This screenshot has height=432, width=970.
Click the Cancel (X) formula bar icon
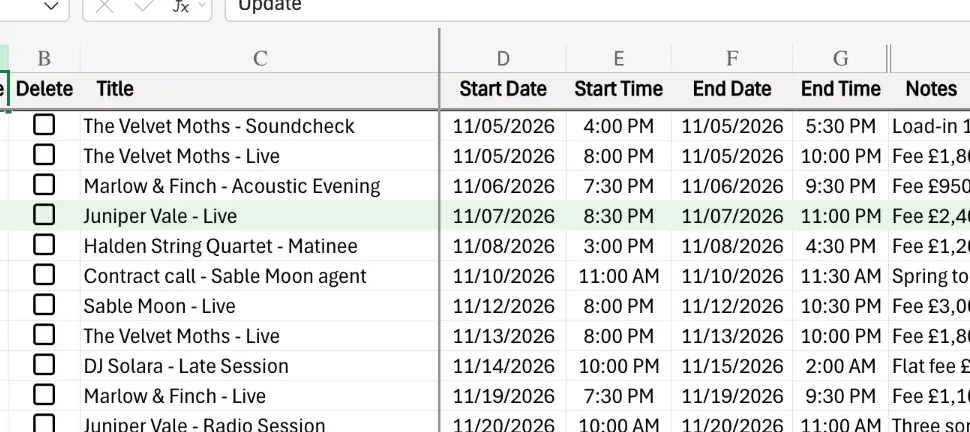(x=105, y=6)
